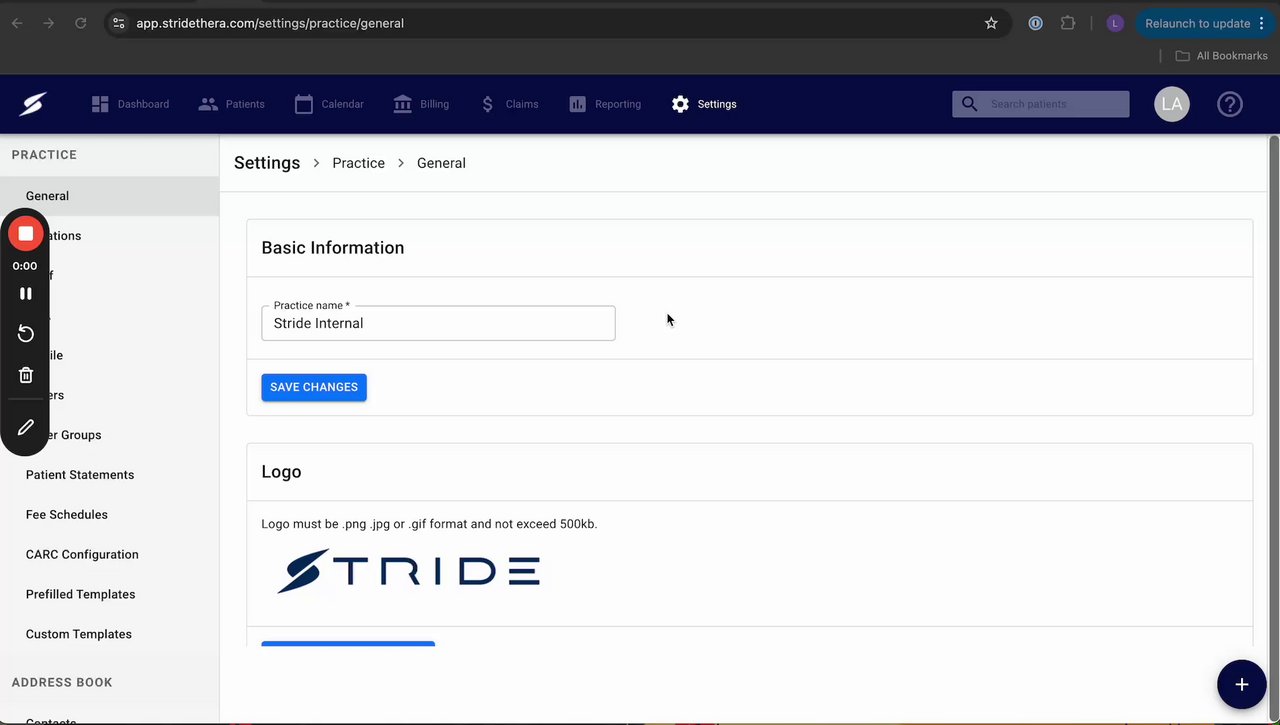Stop the screen recording
The image size is (1280, 725).
click(x=26, y=234)
